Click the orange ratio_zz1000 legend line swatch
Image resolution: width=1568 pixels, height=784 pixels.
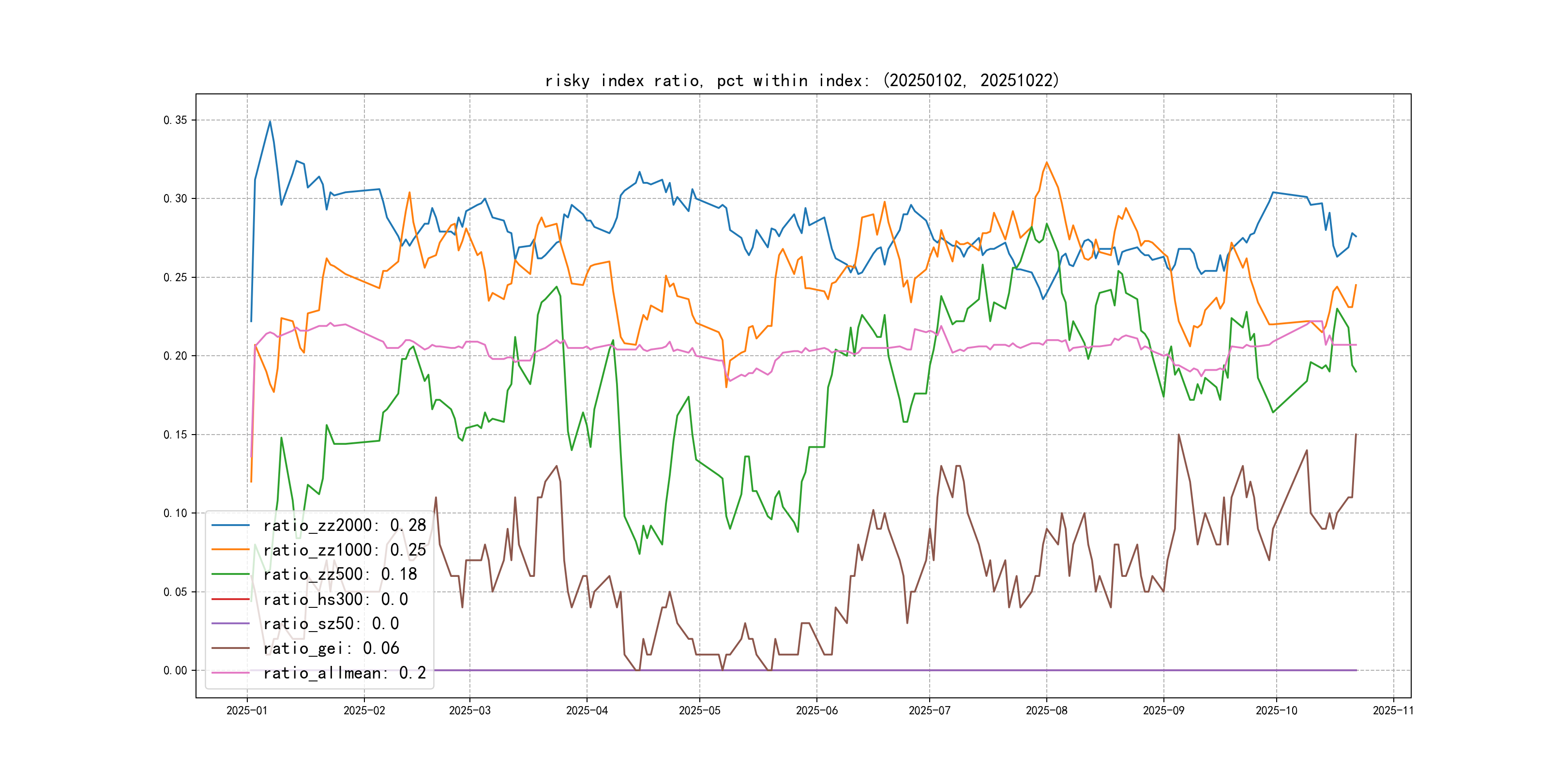point(230,550)
